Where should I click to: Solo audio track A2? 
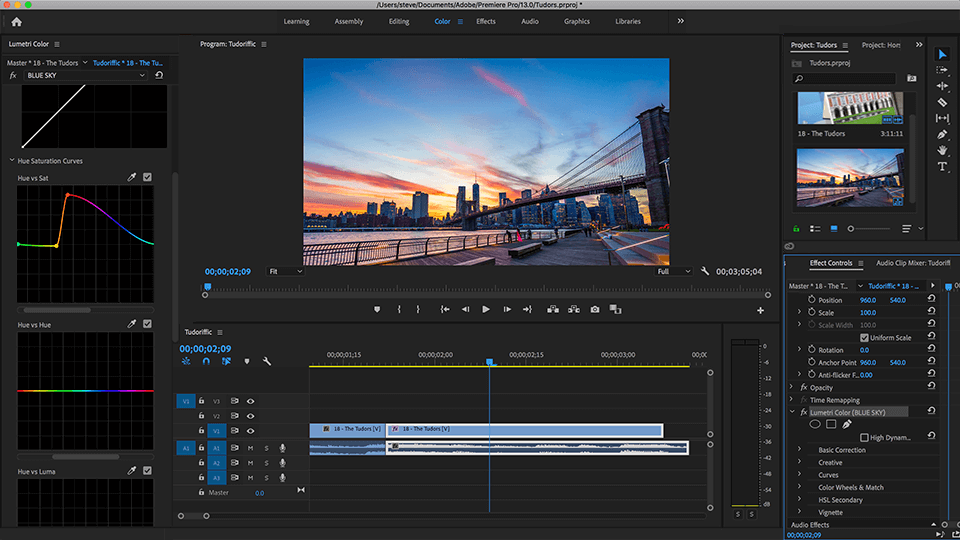click(266, 463)
